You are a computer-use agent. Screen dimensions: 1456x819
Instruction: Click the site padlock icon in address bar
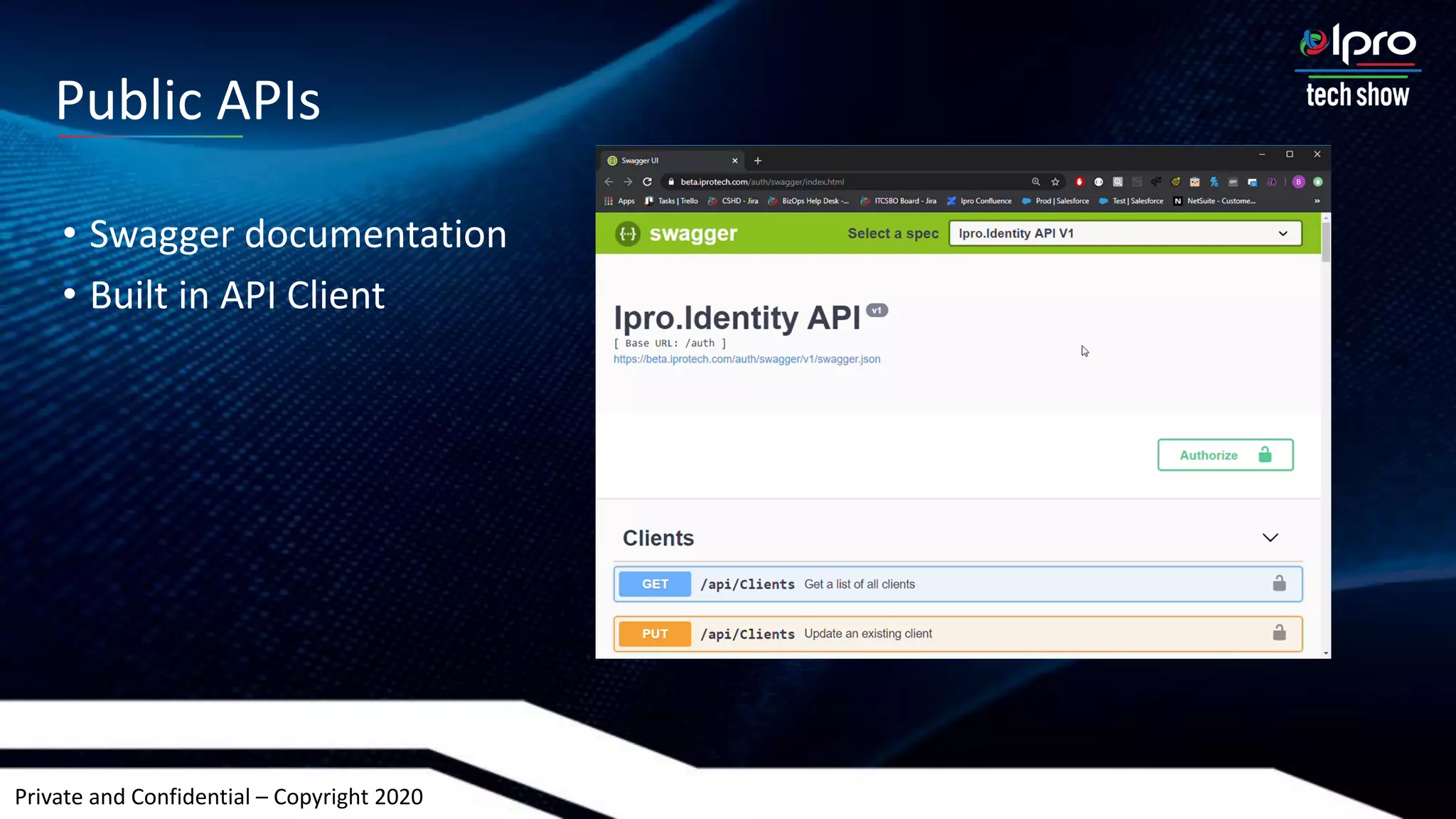point(670,182)
